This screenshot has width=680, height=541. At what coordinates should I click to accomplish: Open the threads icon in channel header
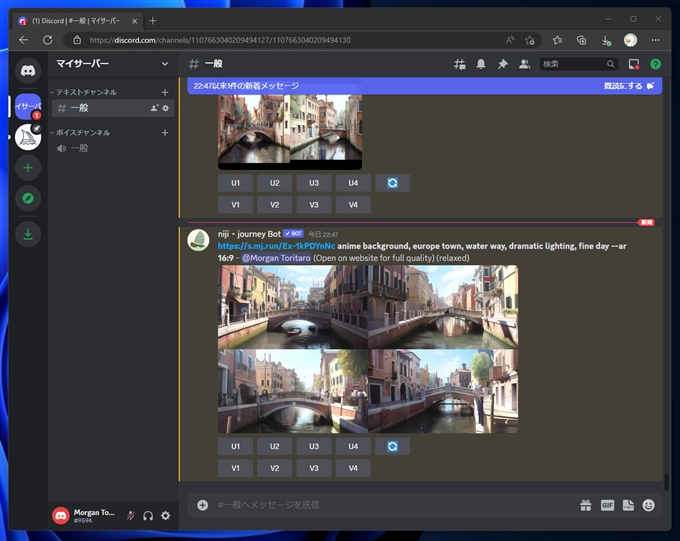pos(460,64)
